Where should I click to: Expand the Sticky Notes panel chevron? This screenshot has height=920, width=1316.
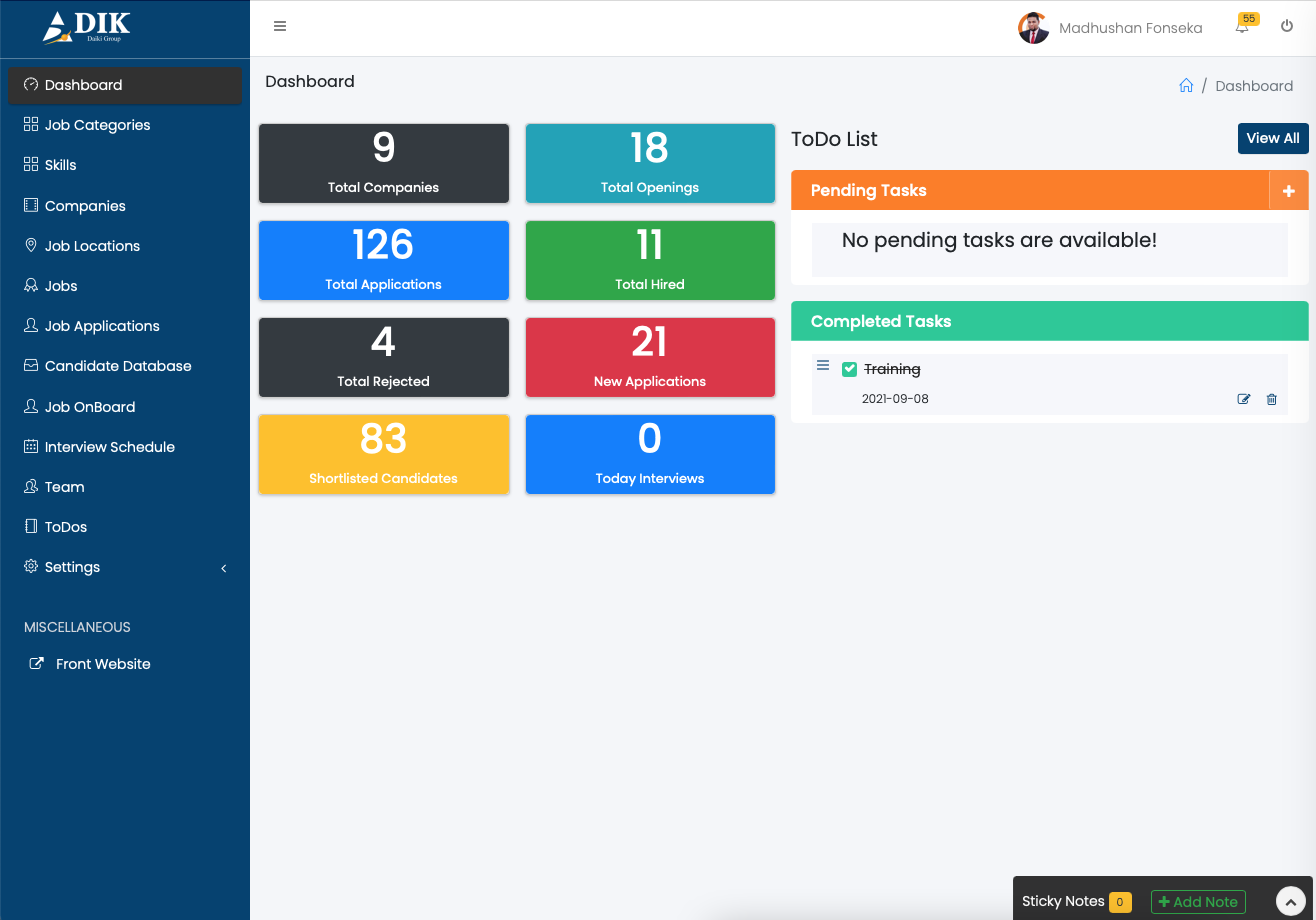tap(1291, 901)
